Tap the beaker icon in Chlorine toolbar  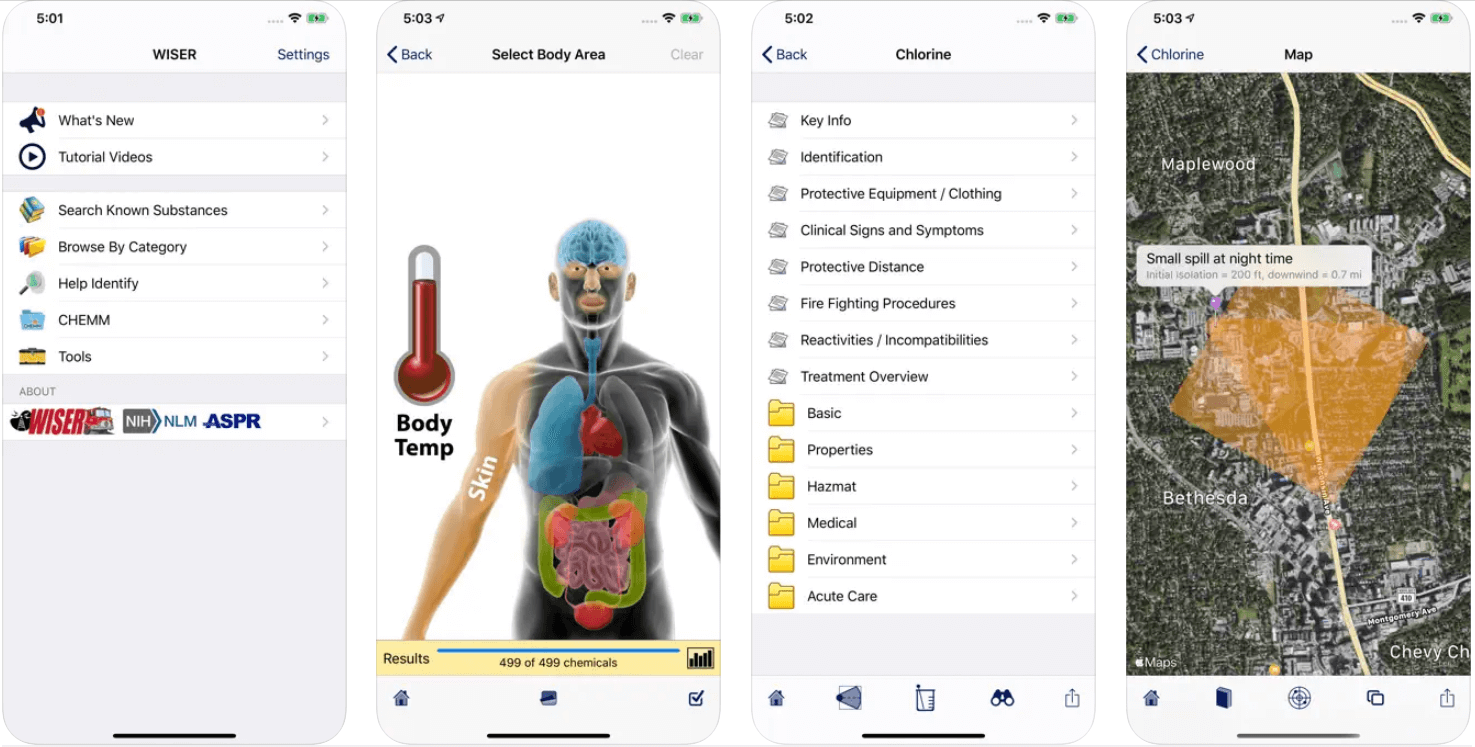click(925, 698)
